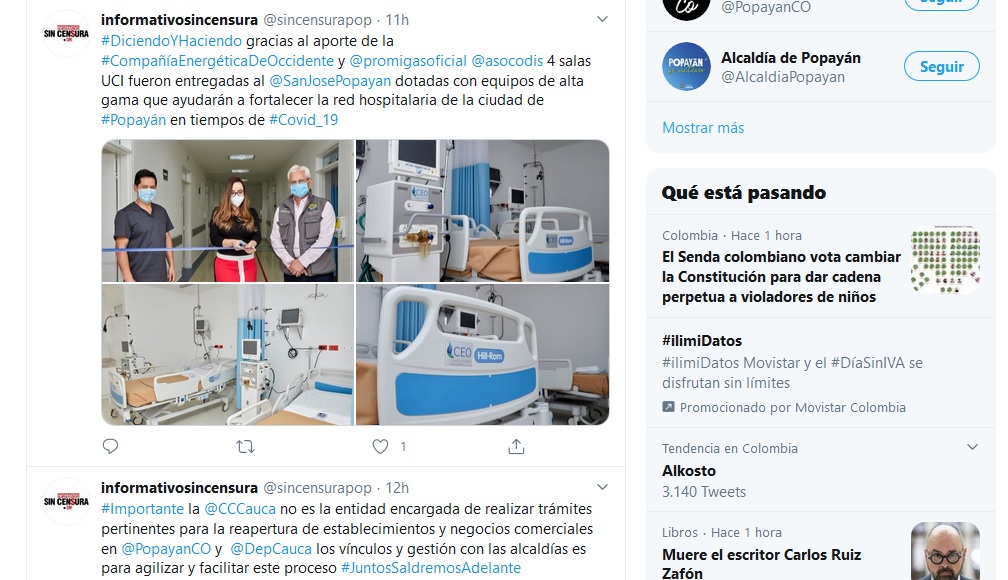Open the Carlos Ruiz Zafón portrait thumbnail

[945, 551]
